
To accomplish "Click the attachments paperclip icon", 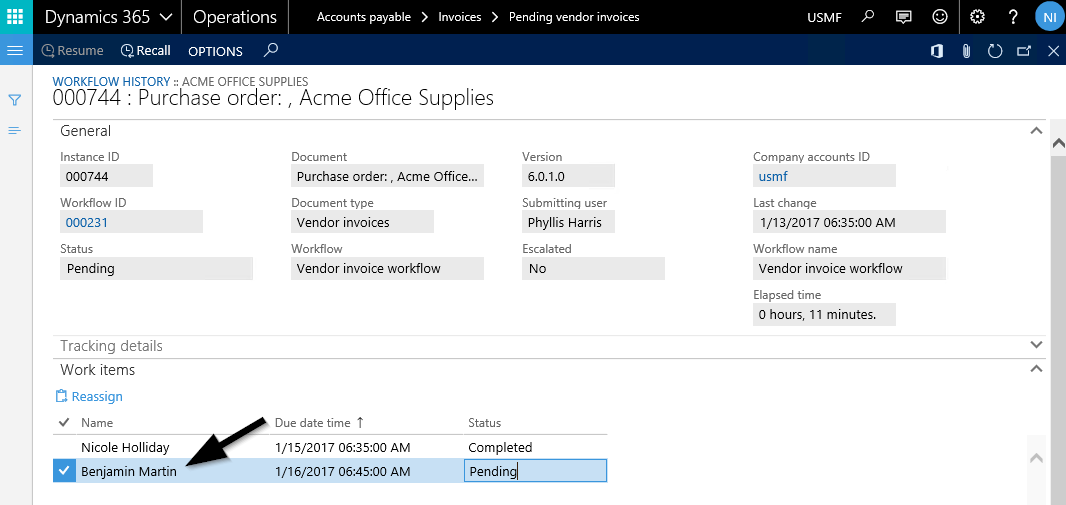I will click(x=966, y=51).
